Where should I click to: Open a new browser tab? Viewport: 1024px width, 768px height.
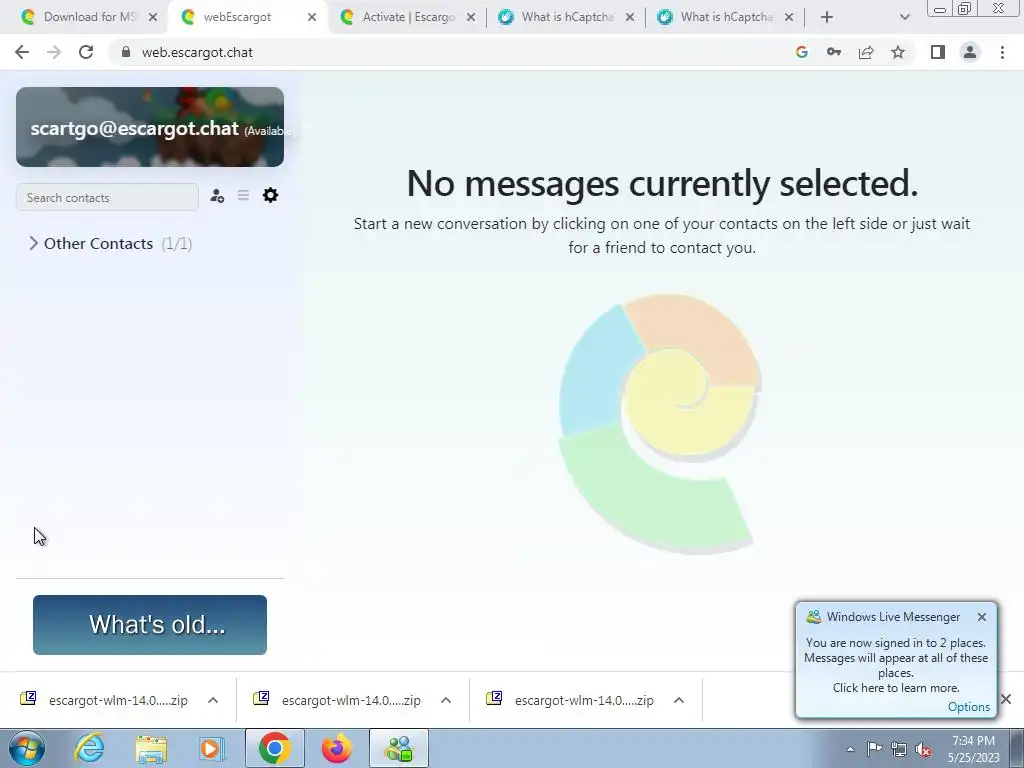(x=827, y=18)
